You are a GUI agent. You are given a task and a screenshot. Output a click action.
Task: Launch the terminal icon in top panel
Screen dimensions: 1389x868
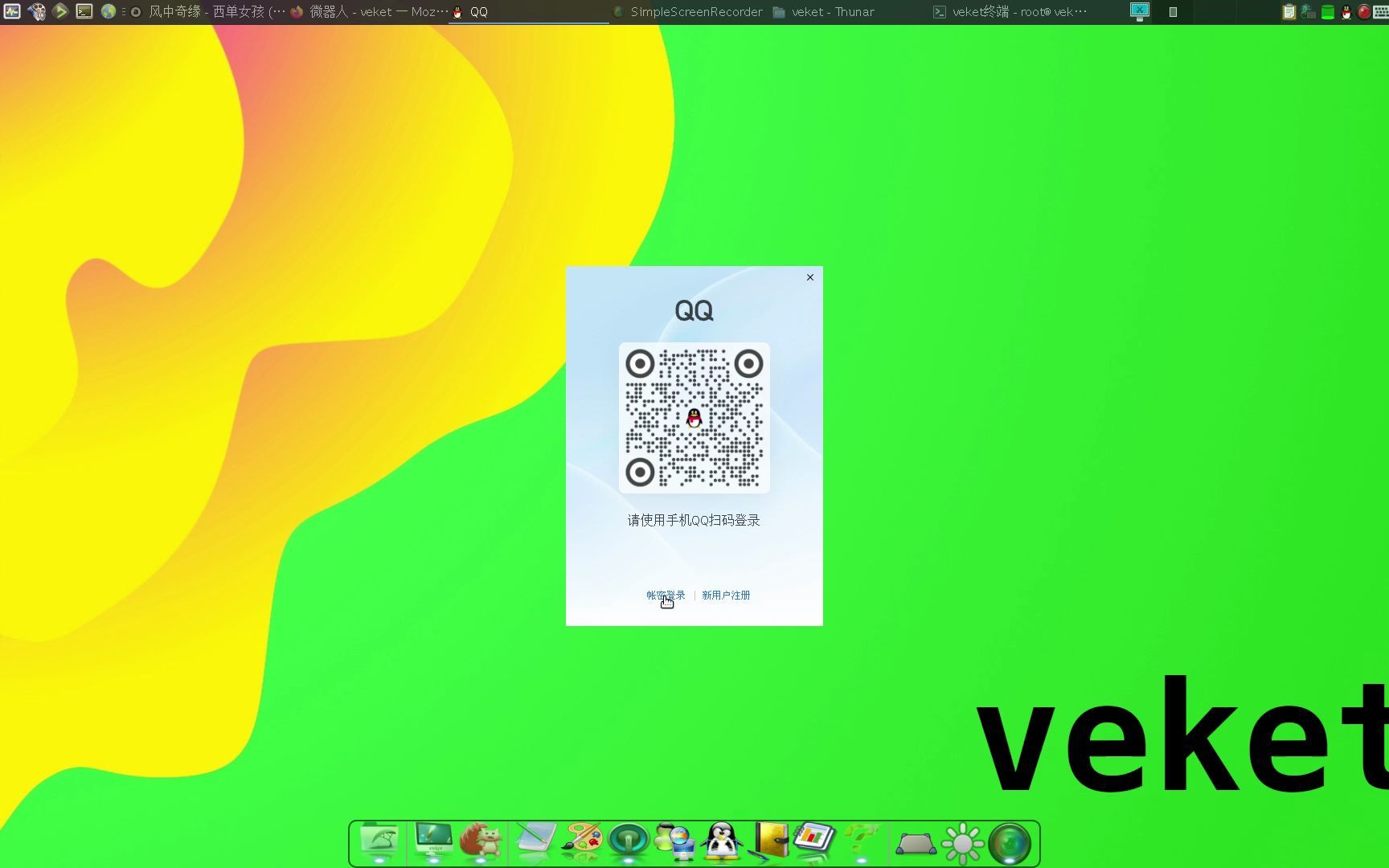coord(84,11)
